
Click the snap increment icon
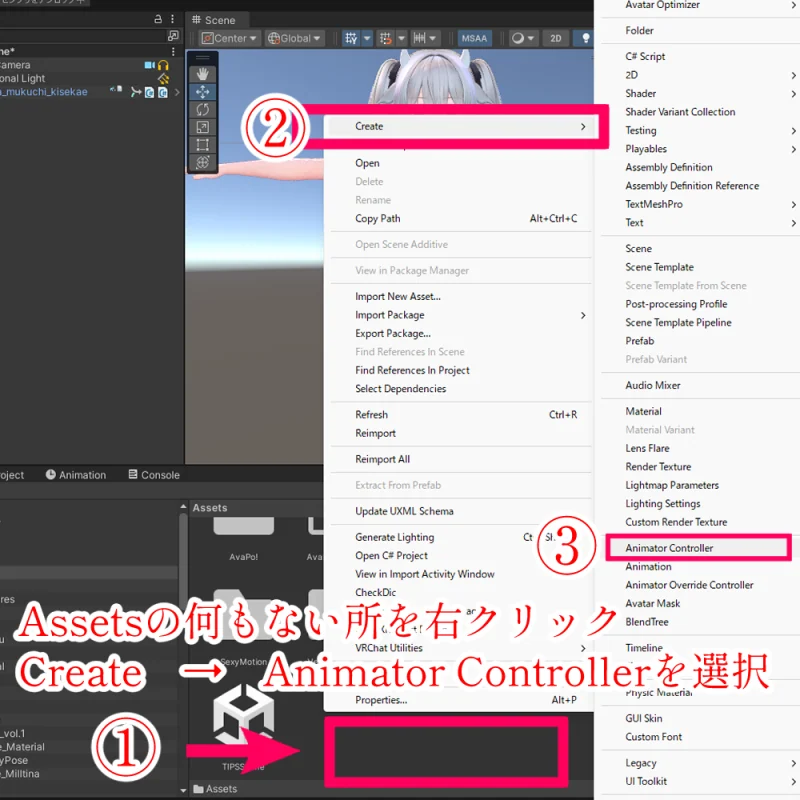385,38
